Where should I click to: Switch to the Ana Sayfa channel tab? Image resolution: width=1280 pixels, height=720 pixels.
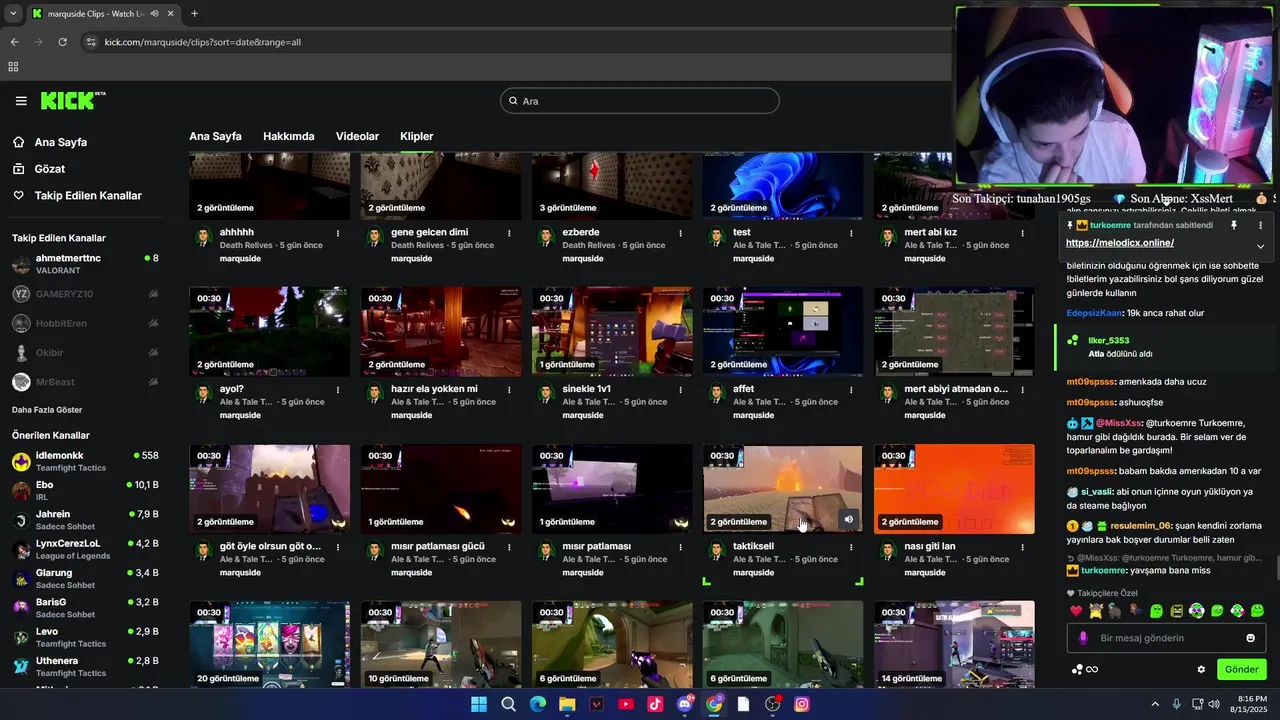coord(215,136)
